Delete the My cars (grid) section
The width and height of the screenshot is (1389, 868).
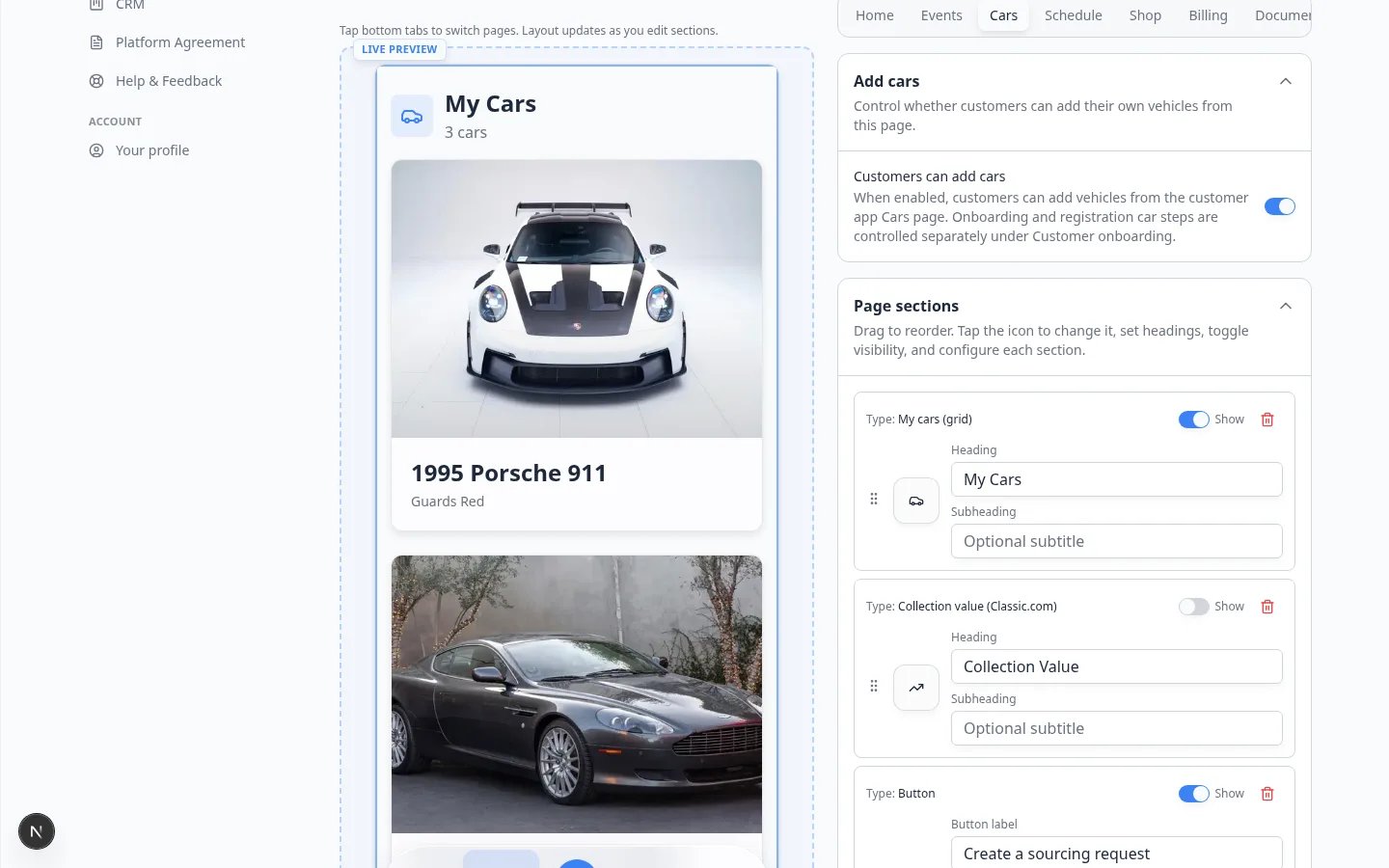click(1267, 420)
